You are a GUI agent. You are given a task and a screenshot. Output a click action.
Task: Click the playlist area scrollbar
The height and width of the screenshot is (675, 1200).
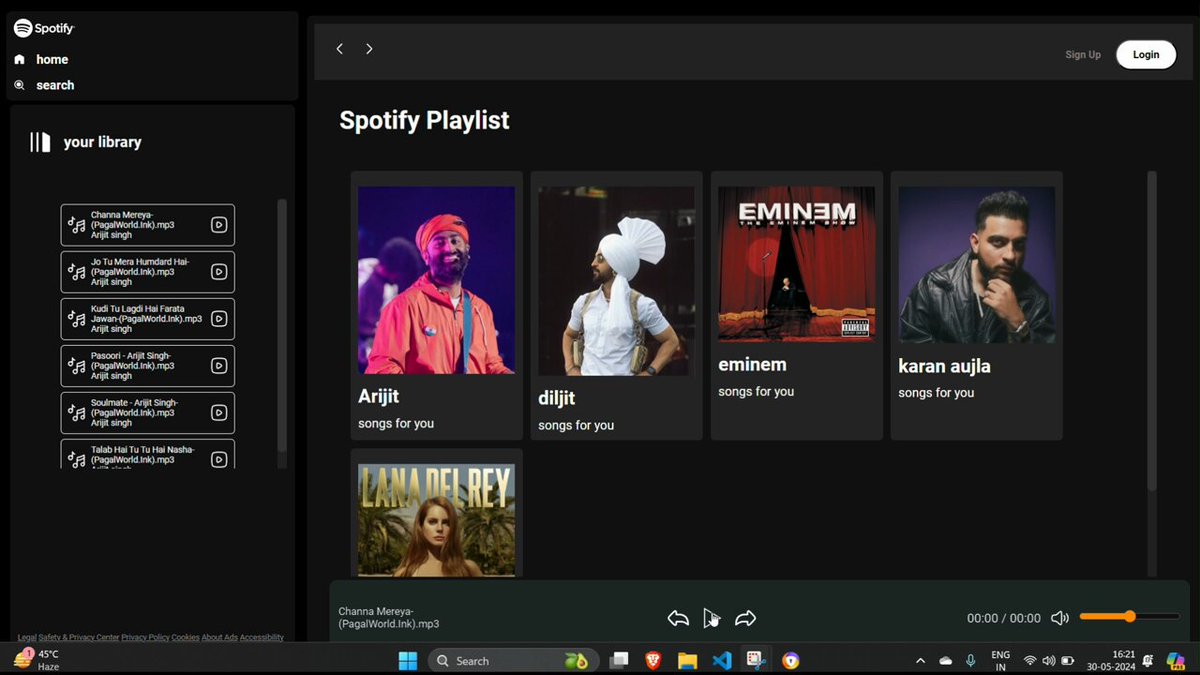(x=1152, y=330)
